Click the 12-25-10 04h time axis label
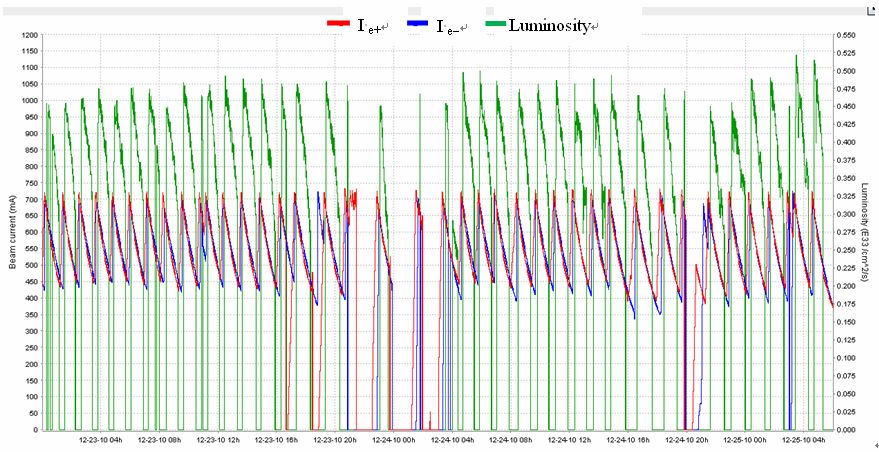Screen dimensions: 879x452 tap(804, 439)
